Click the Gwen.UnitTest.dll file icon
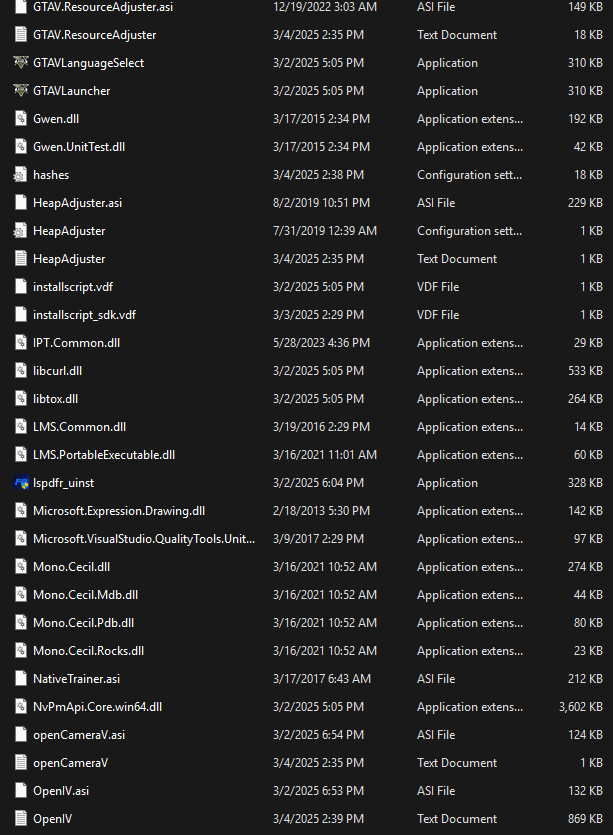Screen dimensions: 613x835 (21, 147)
